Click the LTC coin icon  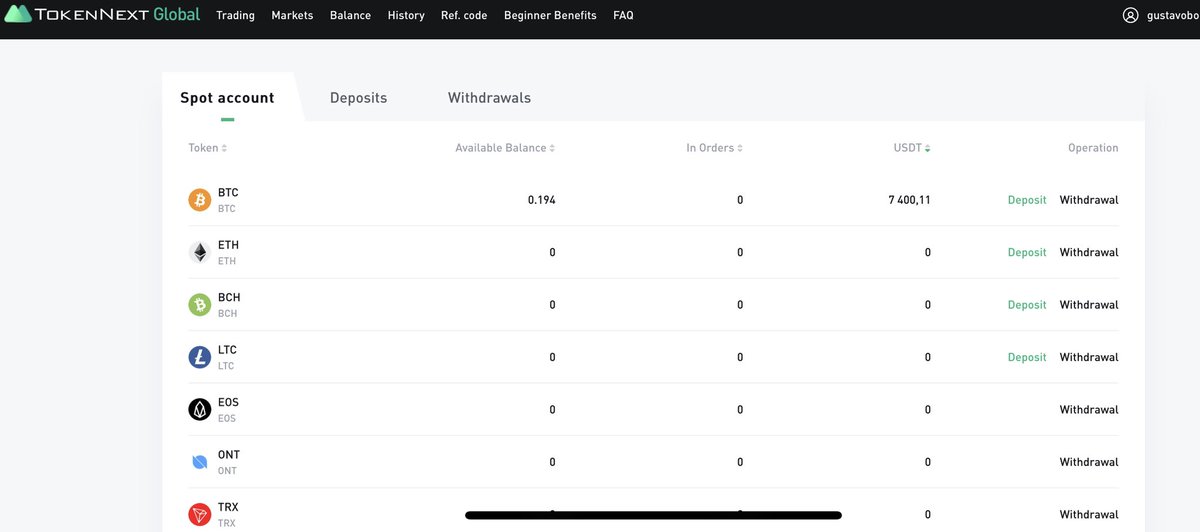pyautogui.click(x=200, y=357)
